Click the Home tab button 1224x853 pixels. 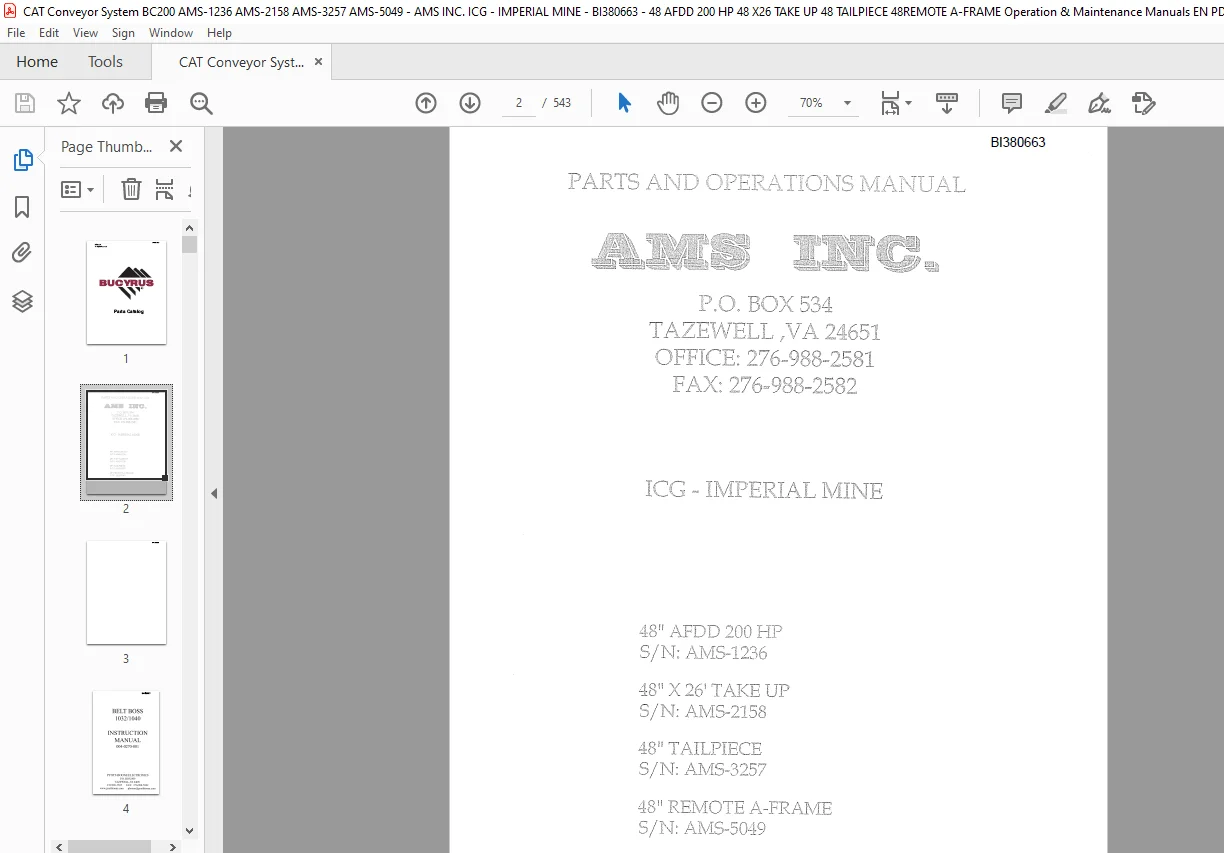pyautogui.click(x=37, y=62)
